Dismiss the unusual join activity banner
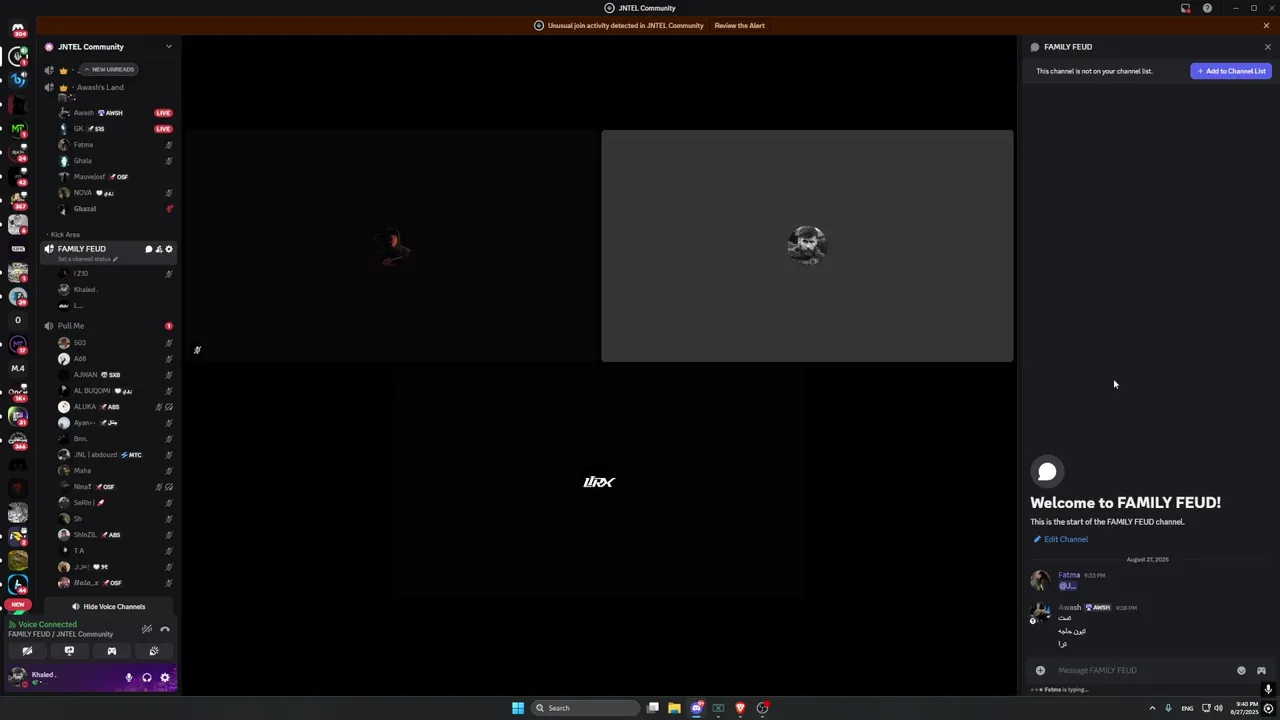 (1266, 26)
